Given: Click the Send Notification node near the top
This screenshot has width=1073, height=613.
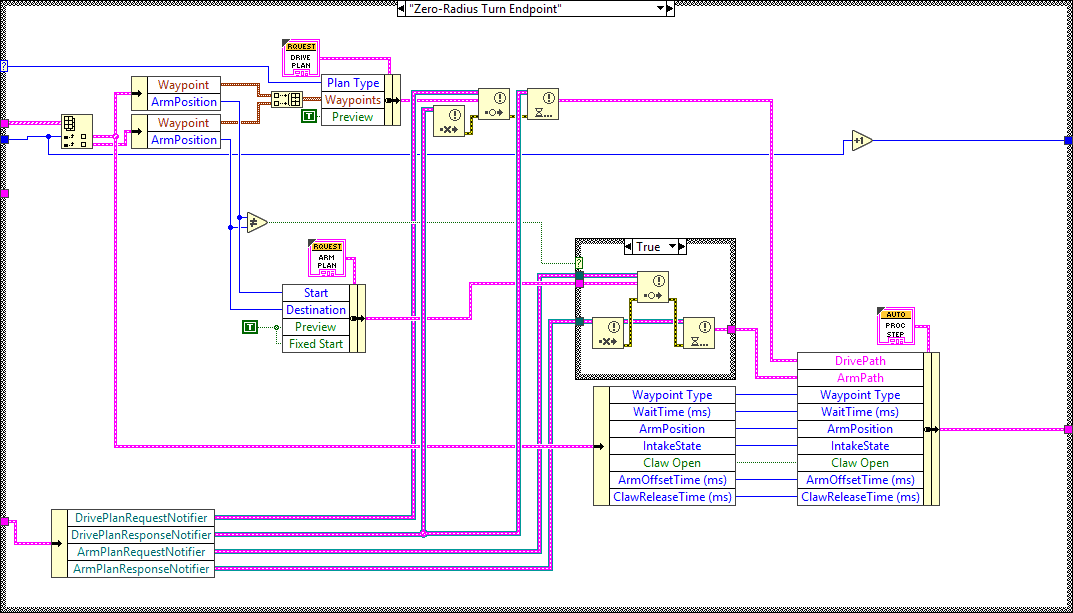Looking at the screenshot, I should click(493, 105).
